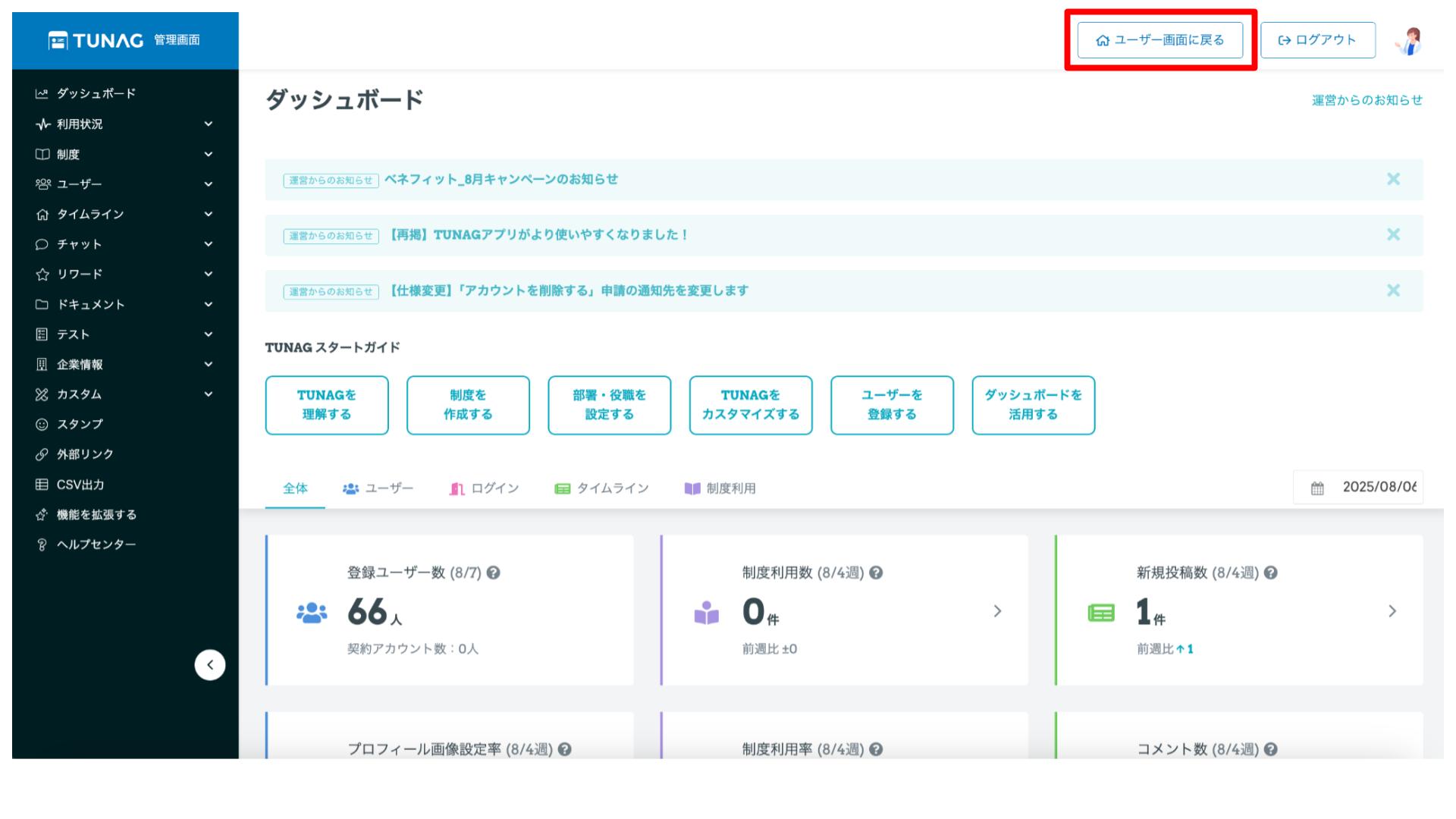The width and height of the screenshot is (1456, 819).
Task: Collapse the sidebar with the round arrow
Action: (x=210, y=665)
